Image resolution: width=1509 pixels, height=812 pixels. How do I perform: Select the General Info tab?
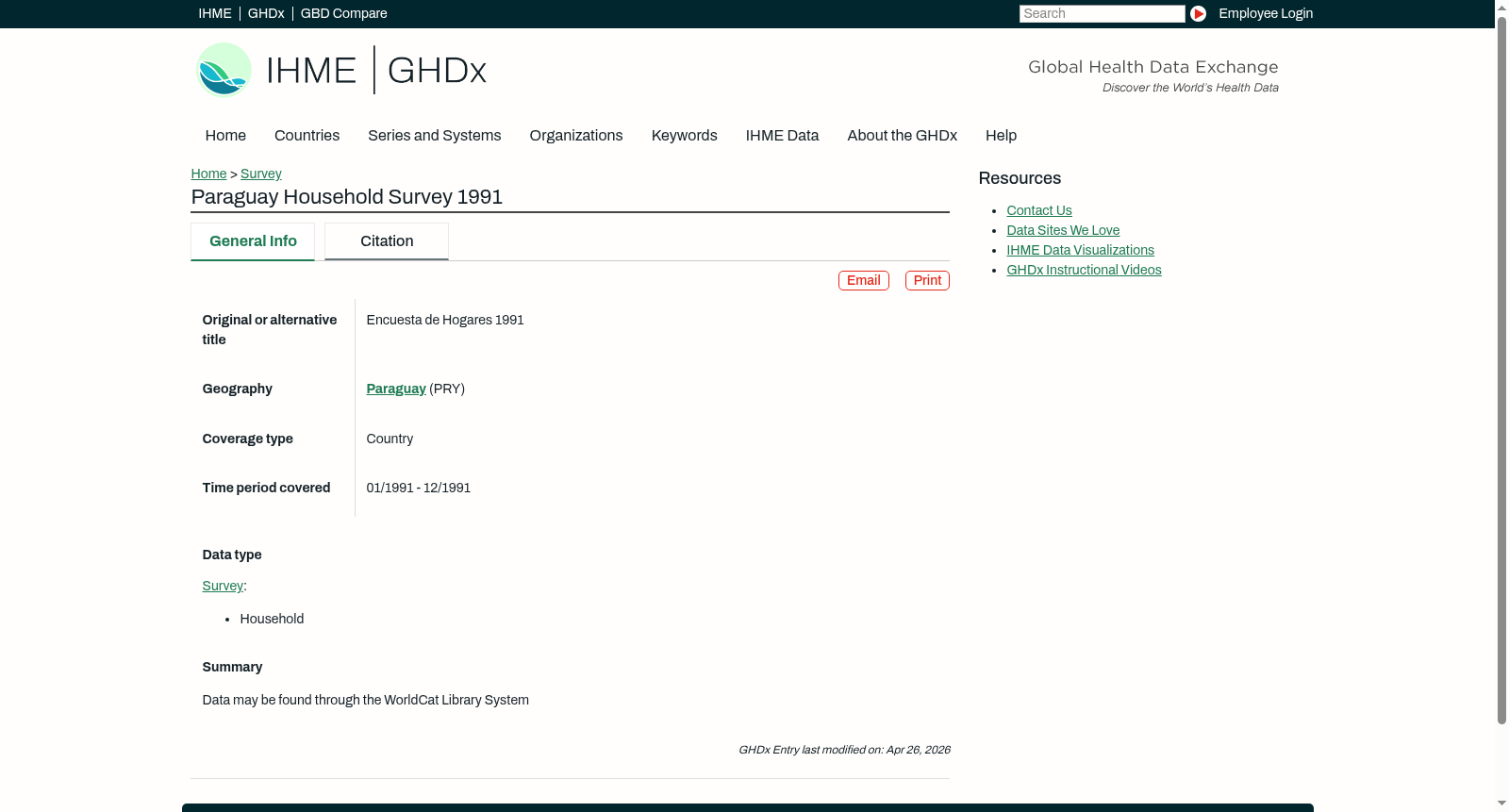(x=253, y=241)
